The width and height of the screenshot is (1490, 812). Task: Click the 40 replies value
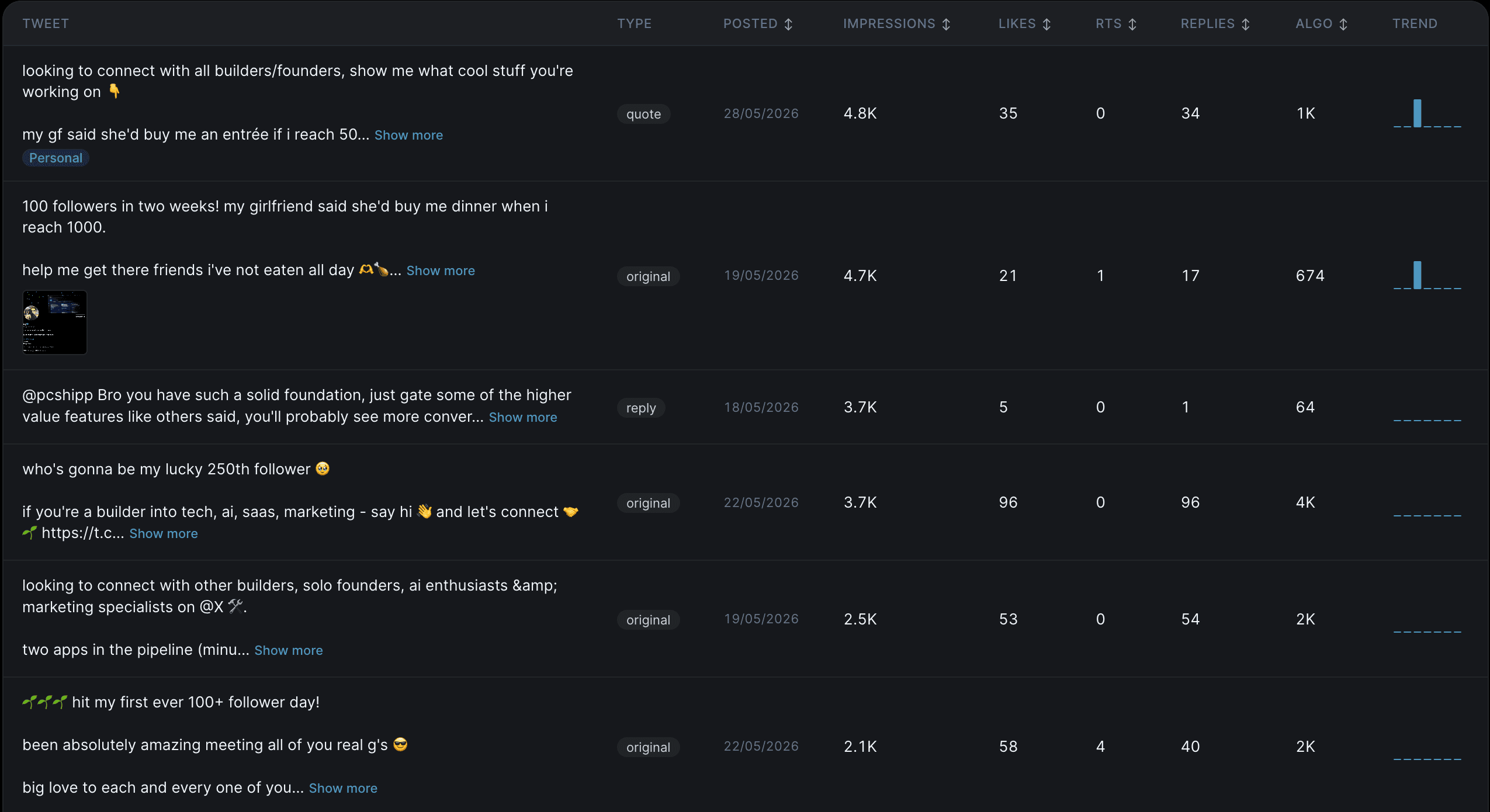point(1190,747)
